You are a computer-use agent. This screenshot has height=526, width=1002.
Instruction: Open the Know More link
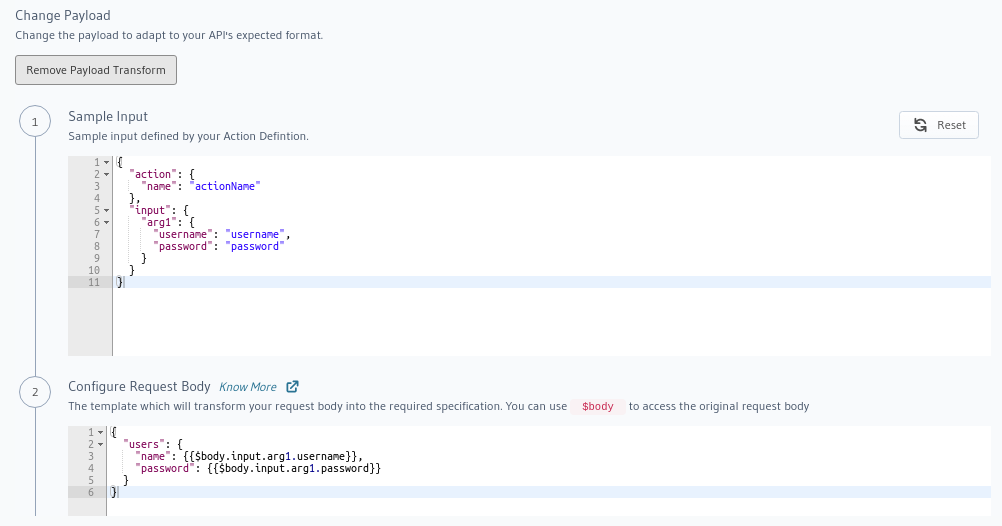coord(248,387)
